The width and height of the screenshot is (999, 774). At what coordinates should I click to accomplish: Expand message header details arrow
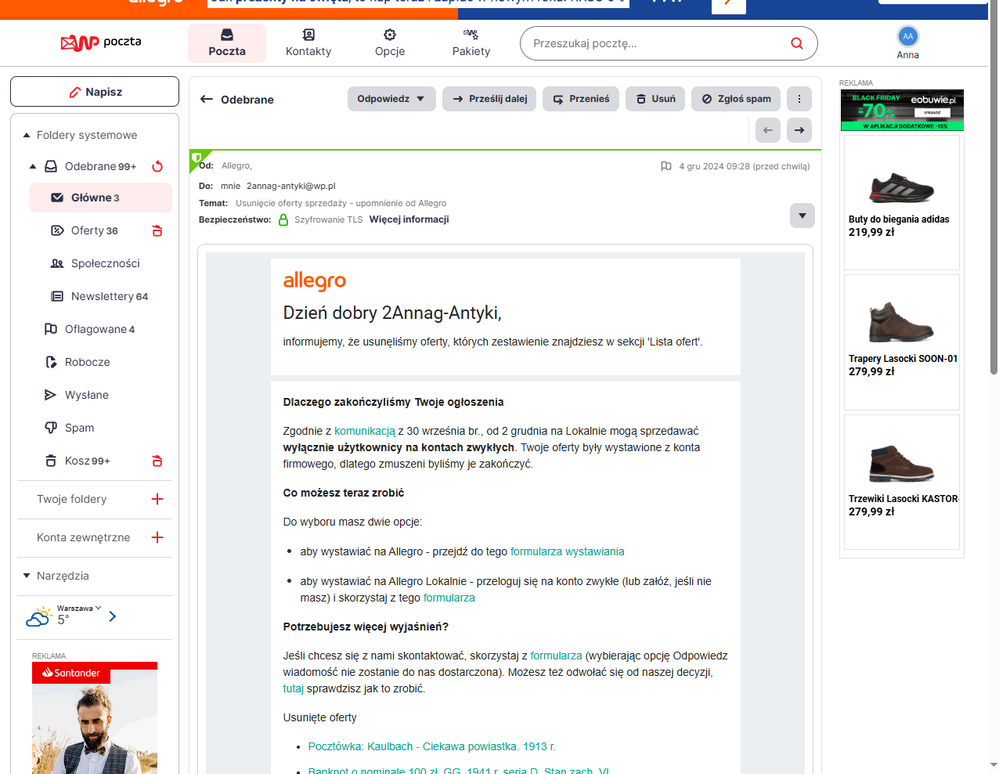coord(802,215)
